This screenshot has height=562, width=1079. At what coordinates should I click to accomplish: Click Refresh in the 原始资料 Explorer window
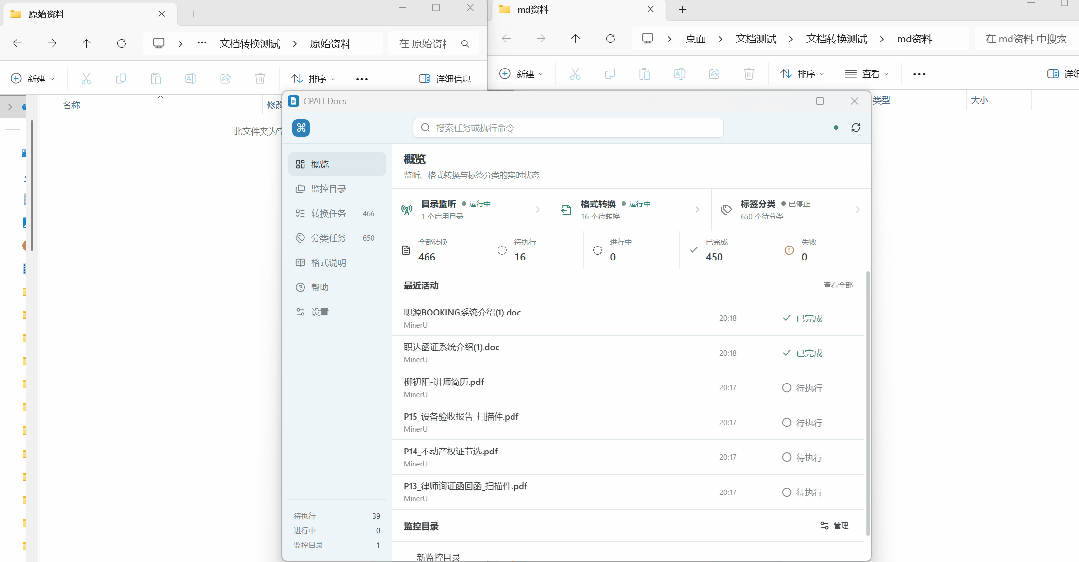click(x=121, y=43)
